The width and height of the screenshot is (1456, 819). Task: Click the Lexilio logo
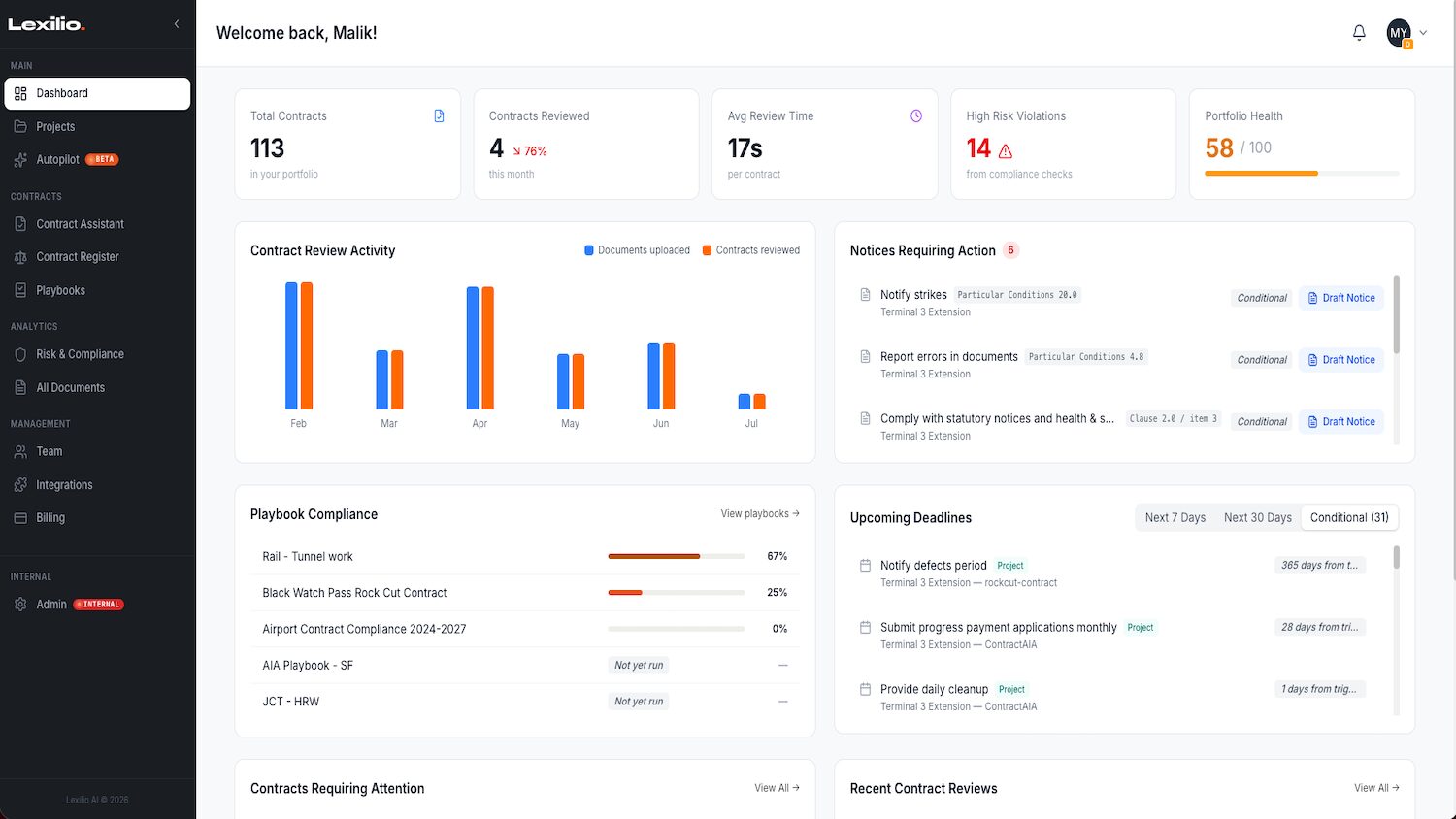tap(47, 24)
